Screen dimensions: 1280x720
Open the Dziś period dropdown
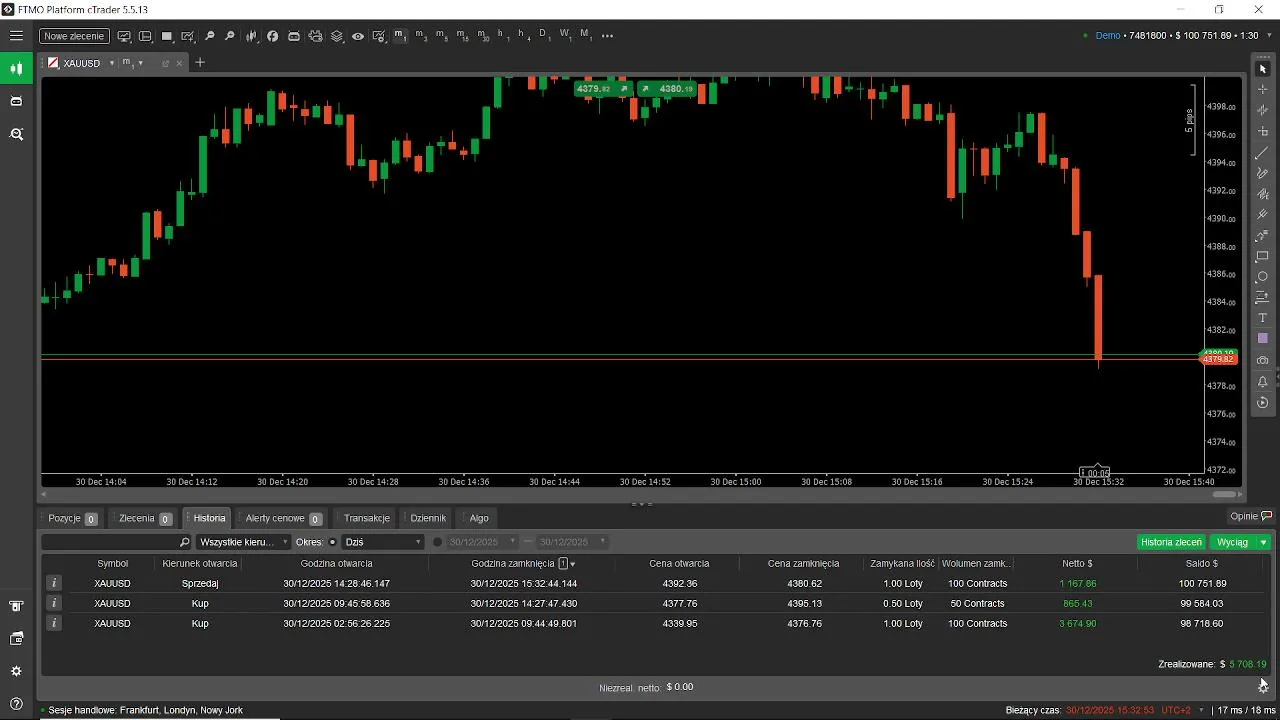[x=383, y=542]
